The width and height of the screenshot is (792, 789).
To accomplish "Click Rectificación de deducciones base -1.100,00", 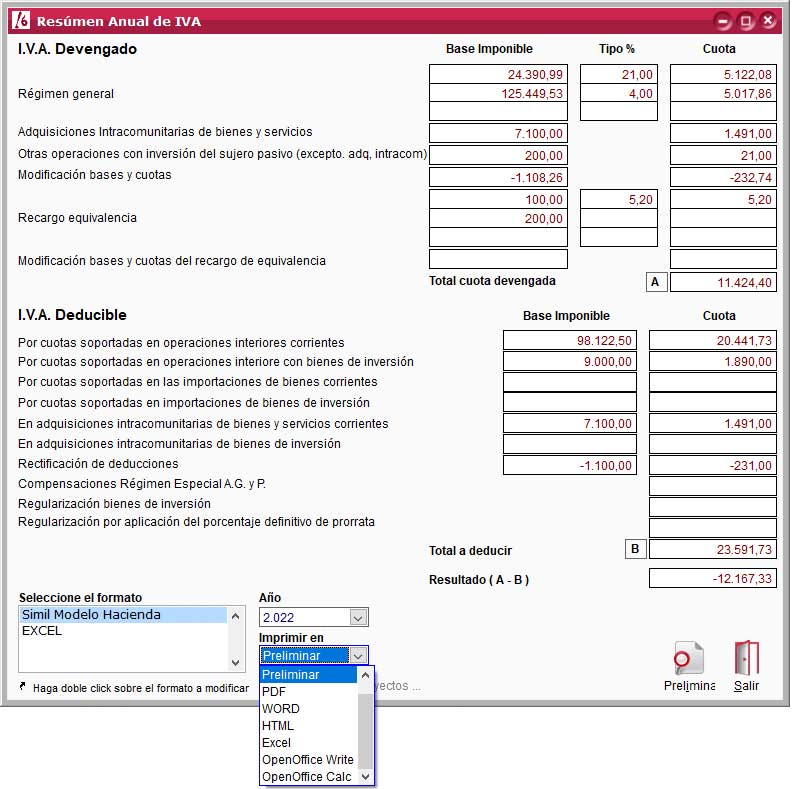I will tap(569, 465).
